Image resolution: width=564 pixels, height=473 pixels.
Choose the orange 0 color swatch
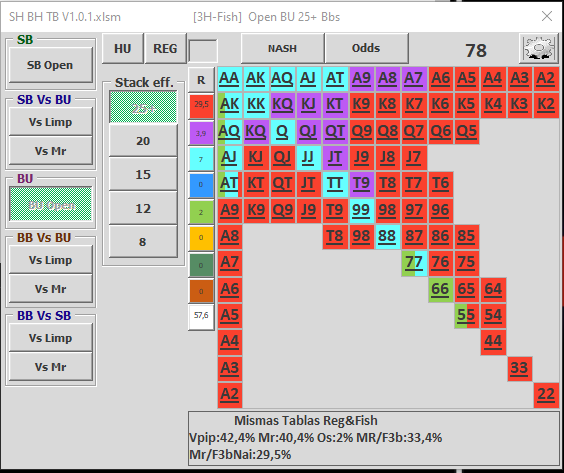pos(201,237)
